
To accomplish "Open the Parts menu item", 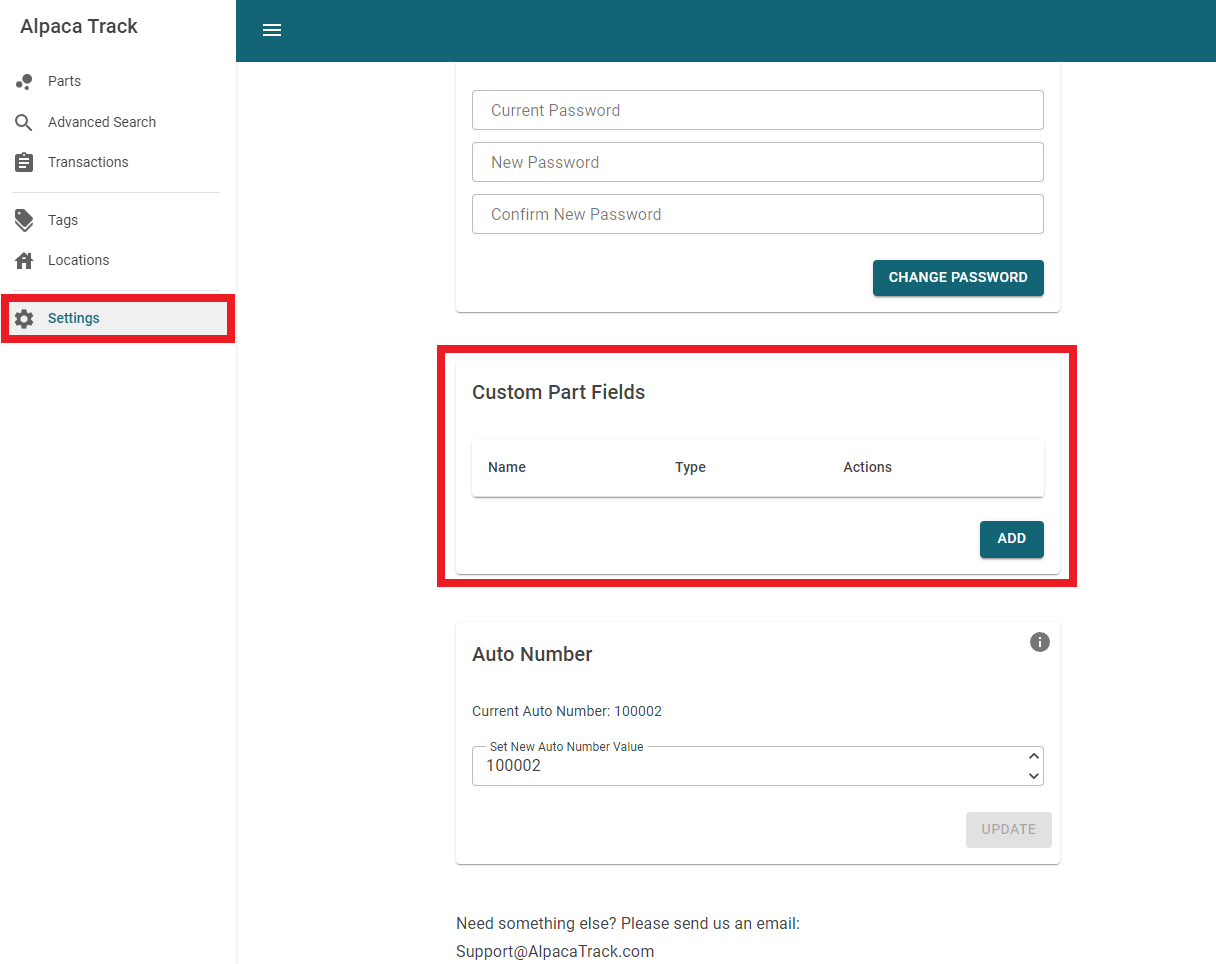I will tap(65, 82).
